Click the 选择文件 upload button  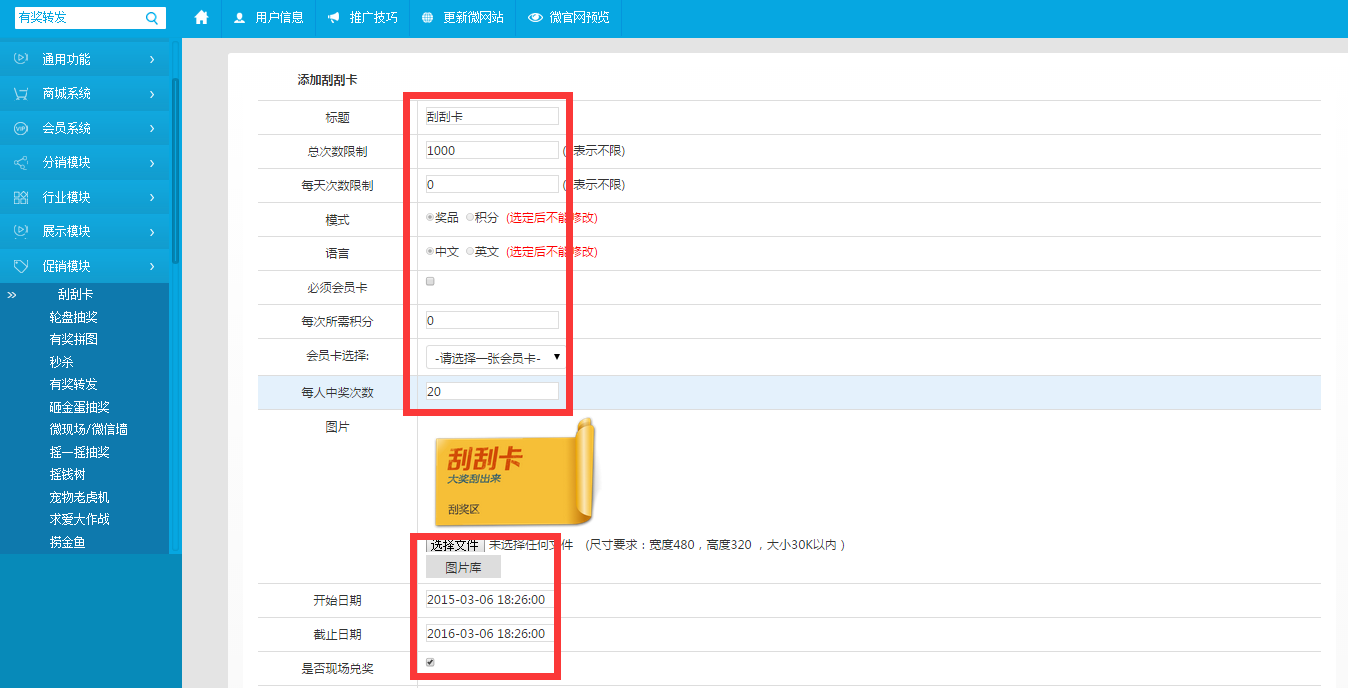click(x=454, y=545)
